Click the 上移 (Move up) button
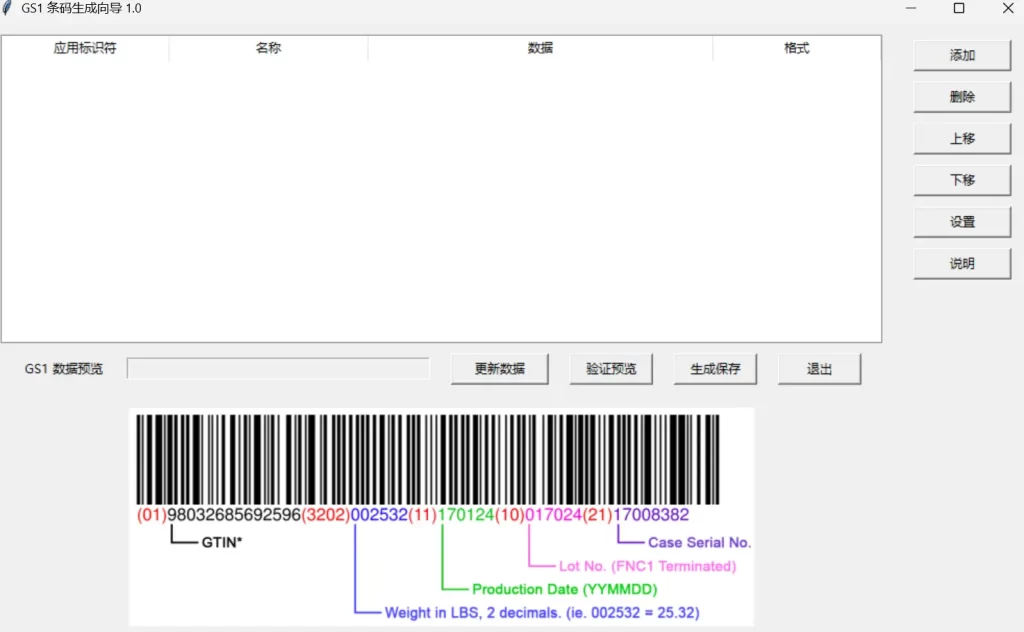The height and width of the screenshot is (632, 1024). pos(962,138)
